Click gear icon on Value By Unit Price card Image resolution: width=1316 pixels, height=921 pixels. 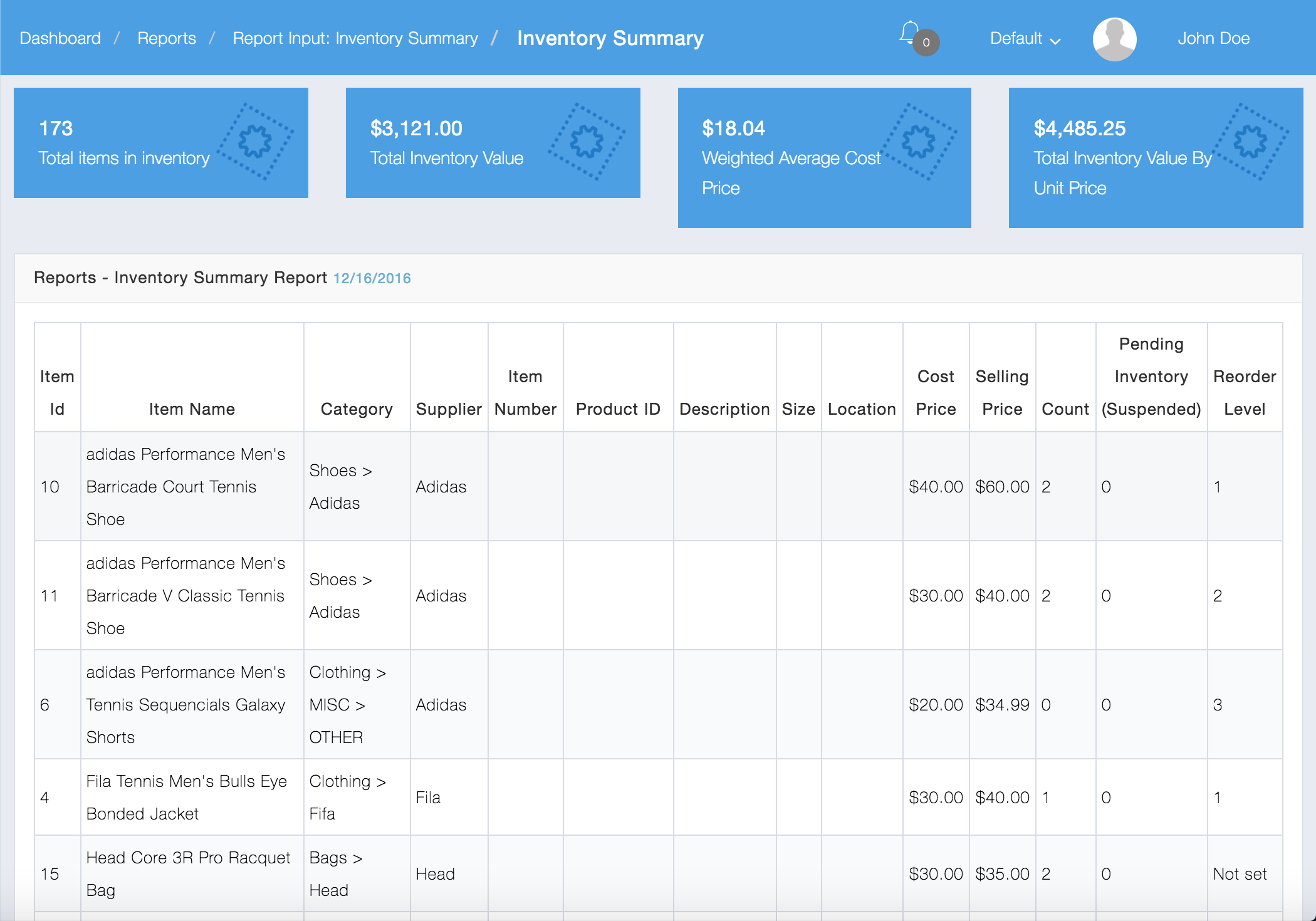coord(1250,142)
